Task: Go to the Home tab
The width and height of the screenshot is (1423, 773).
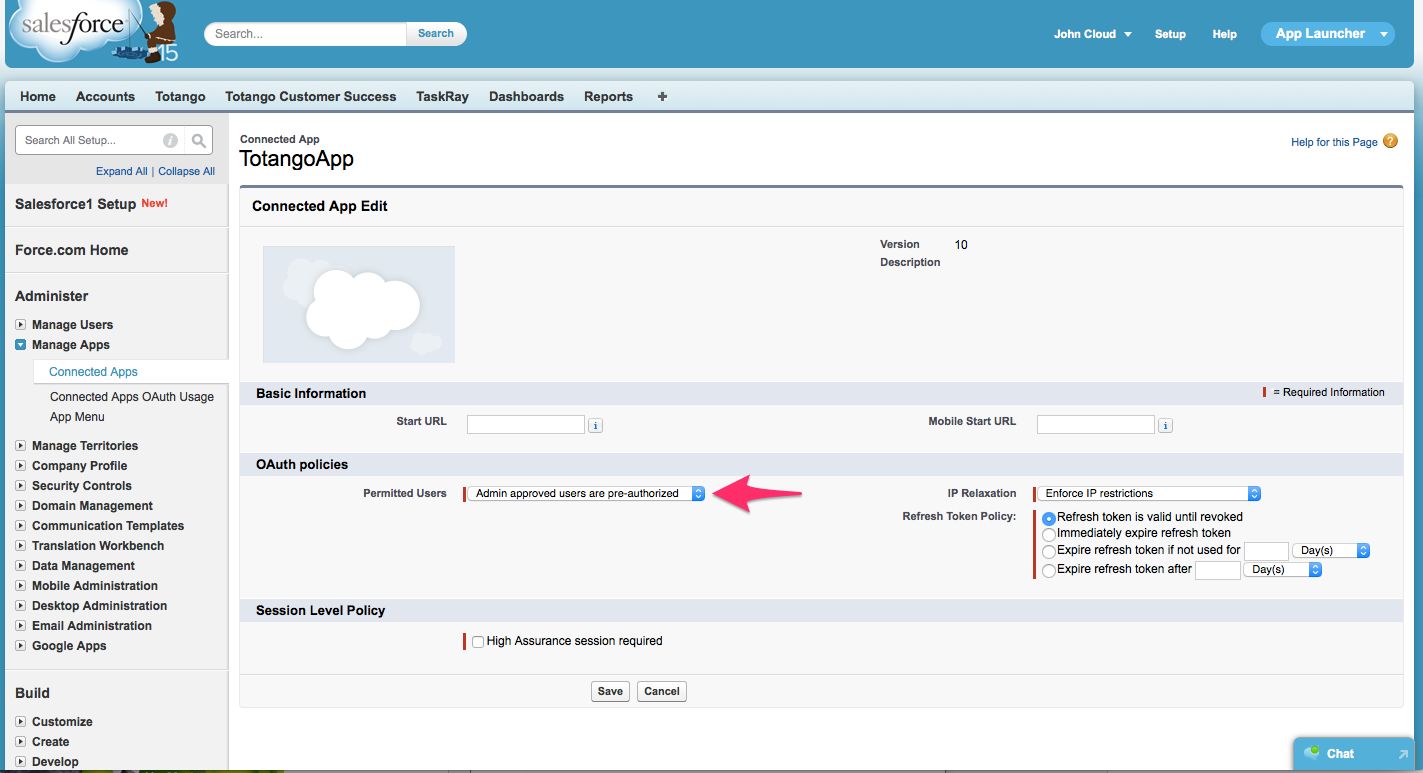Action: click(38, 97)
